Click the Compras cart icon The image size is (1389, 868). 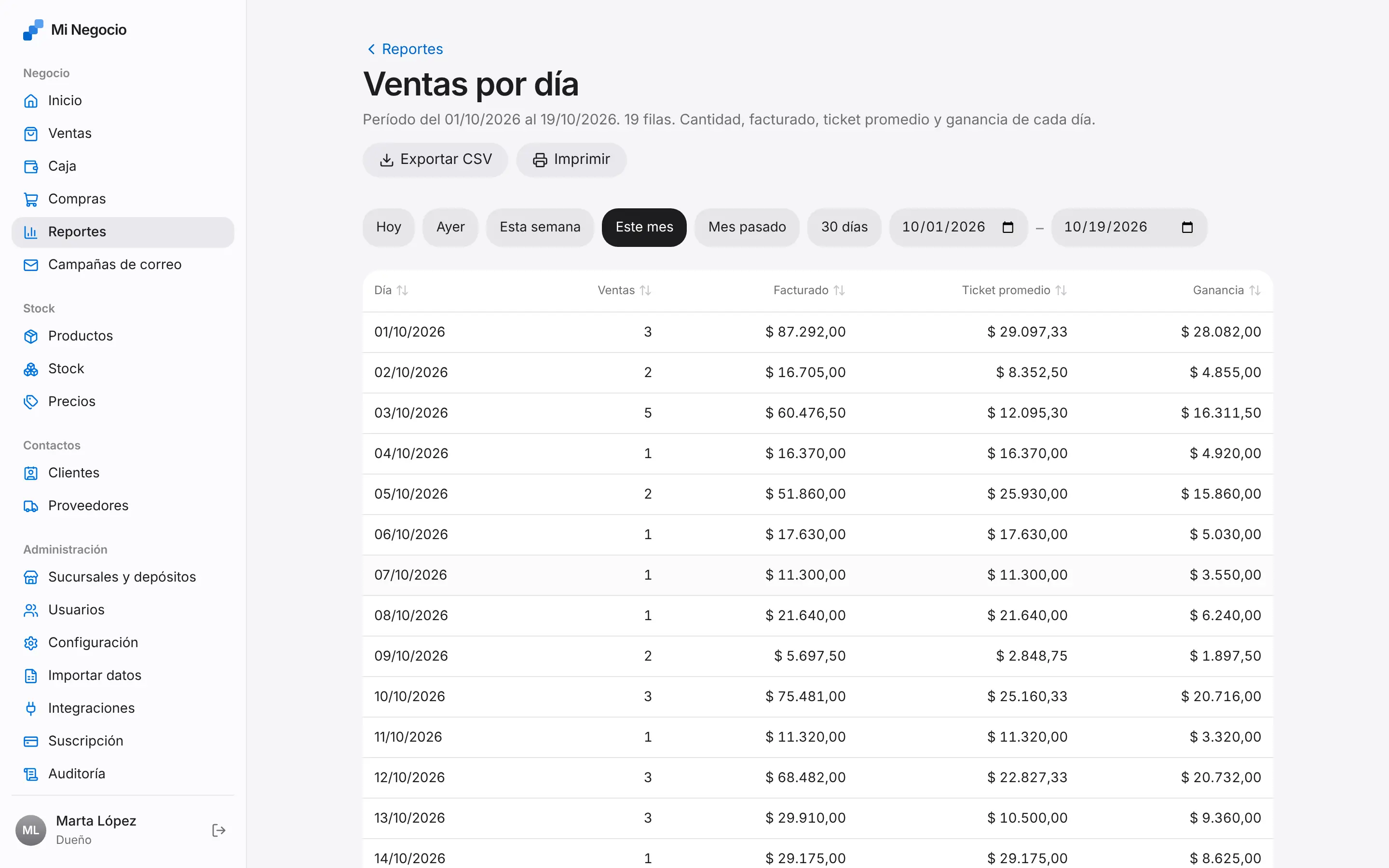click(31, 199)
